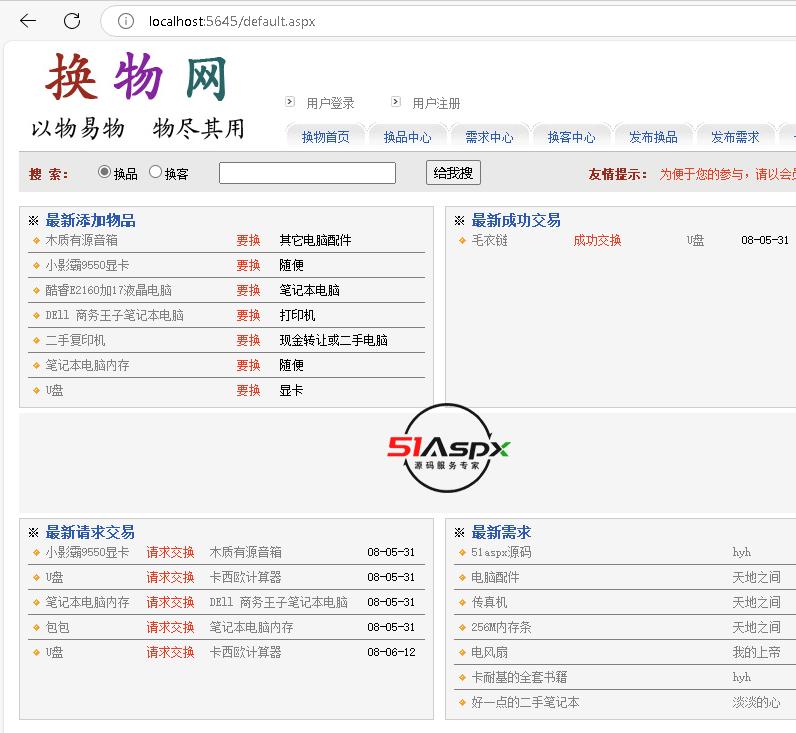Click the 51Aspx logo banner

click(449, 449)
